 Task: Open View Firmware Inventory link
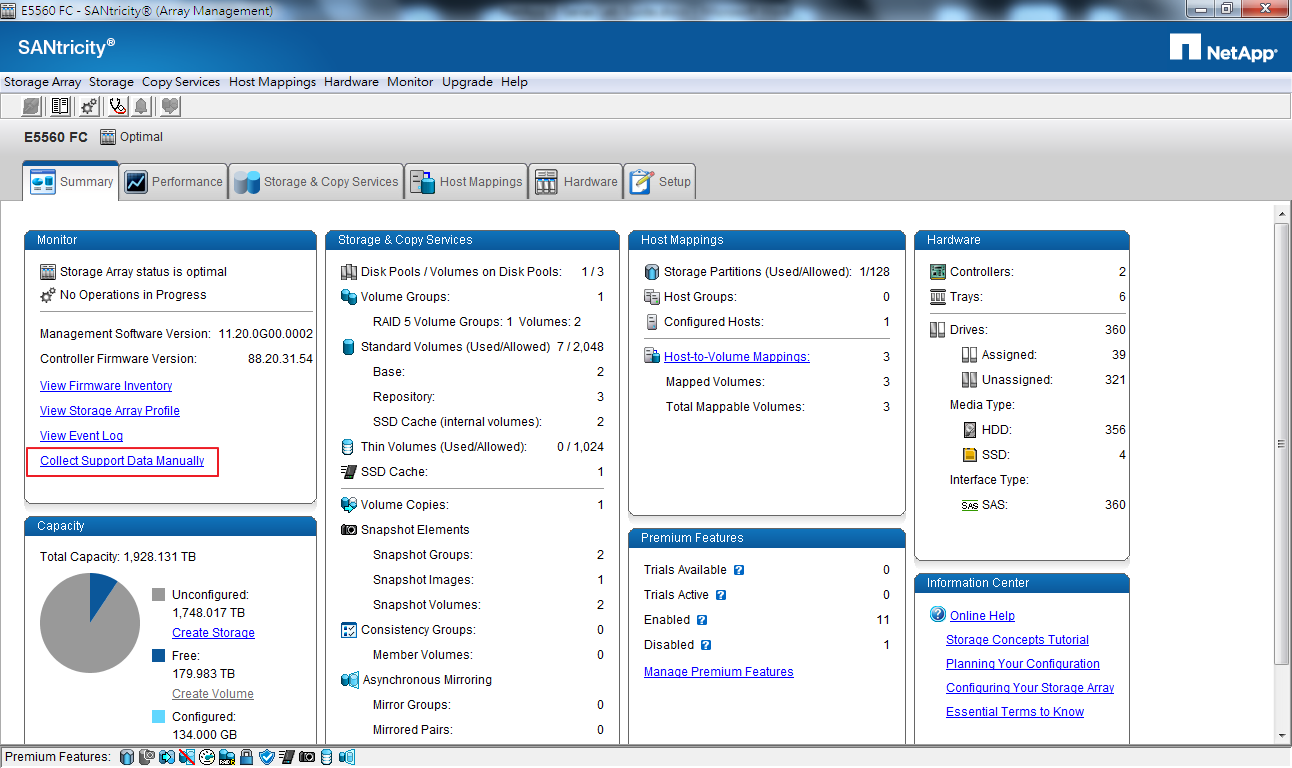coord(106,386)
